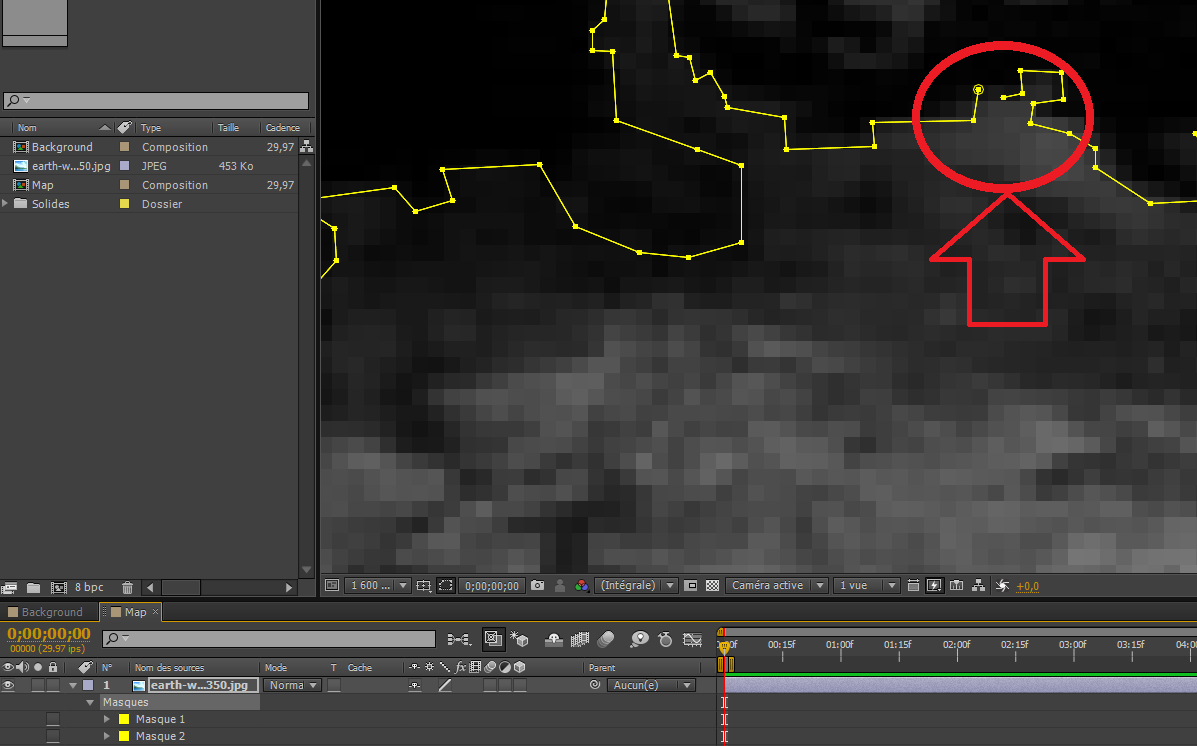Click the 8 bpc color depth button

pyautogui.click(x=89, y=588)
